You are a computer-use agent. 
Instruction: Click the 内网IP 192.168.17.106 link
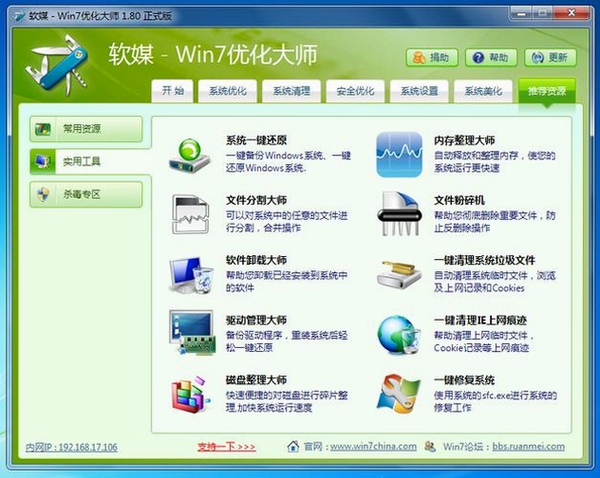click(72, 447)
